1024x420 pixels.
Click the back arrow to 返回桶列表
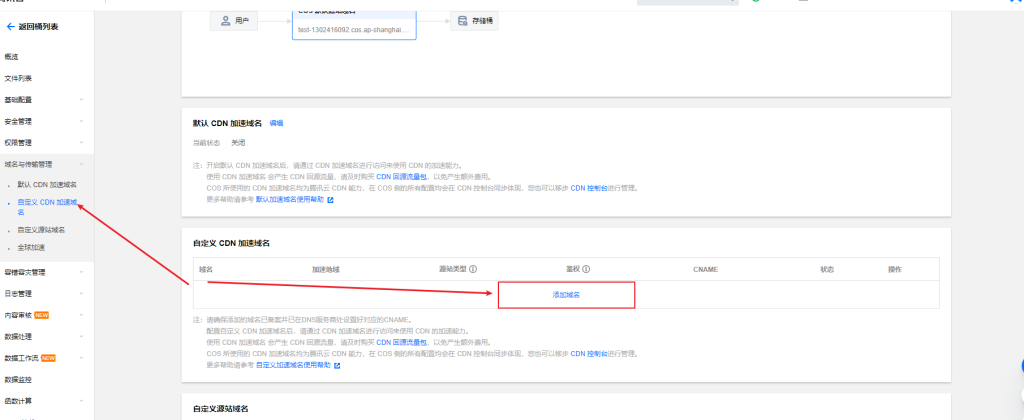coord(11,26)
